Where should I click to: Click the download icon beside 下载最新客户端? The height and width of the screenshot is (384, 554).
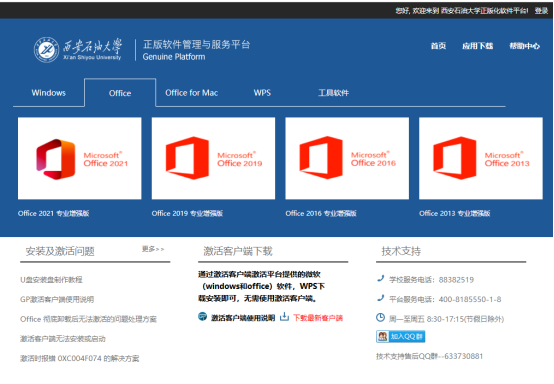pyautogui.click(x=284, y=317)
